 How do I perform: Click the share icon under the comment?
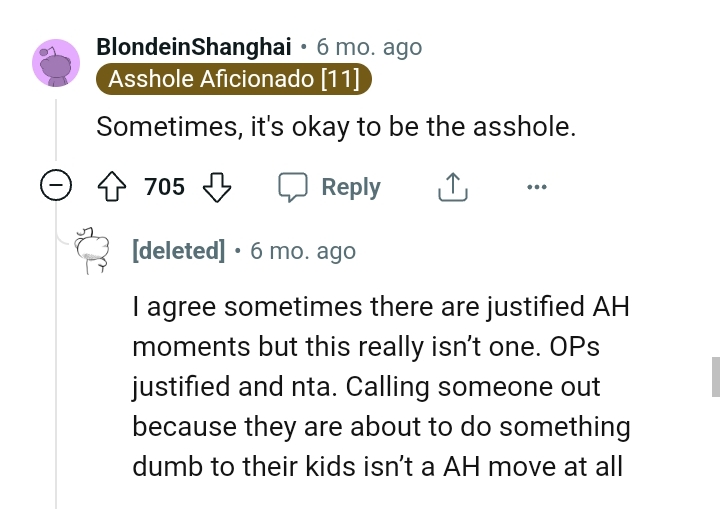click(x=453, y=187)
